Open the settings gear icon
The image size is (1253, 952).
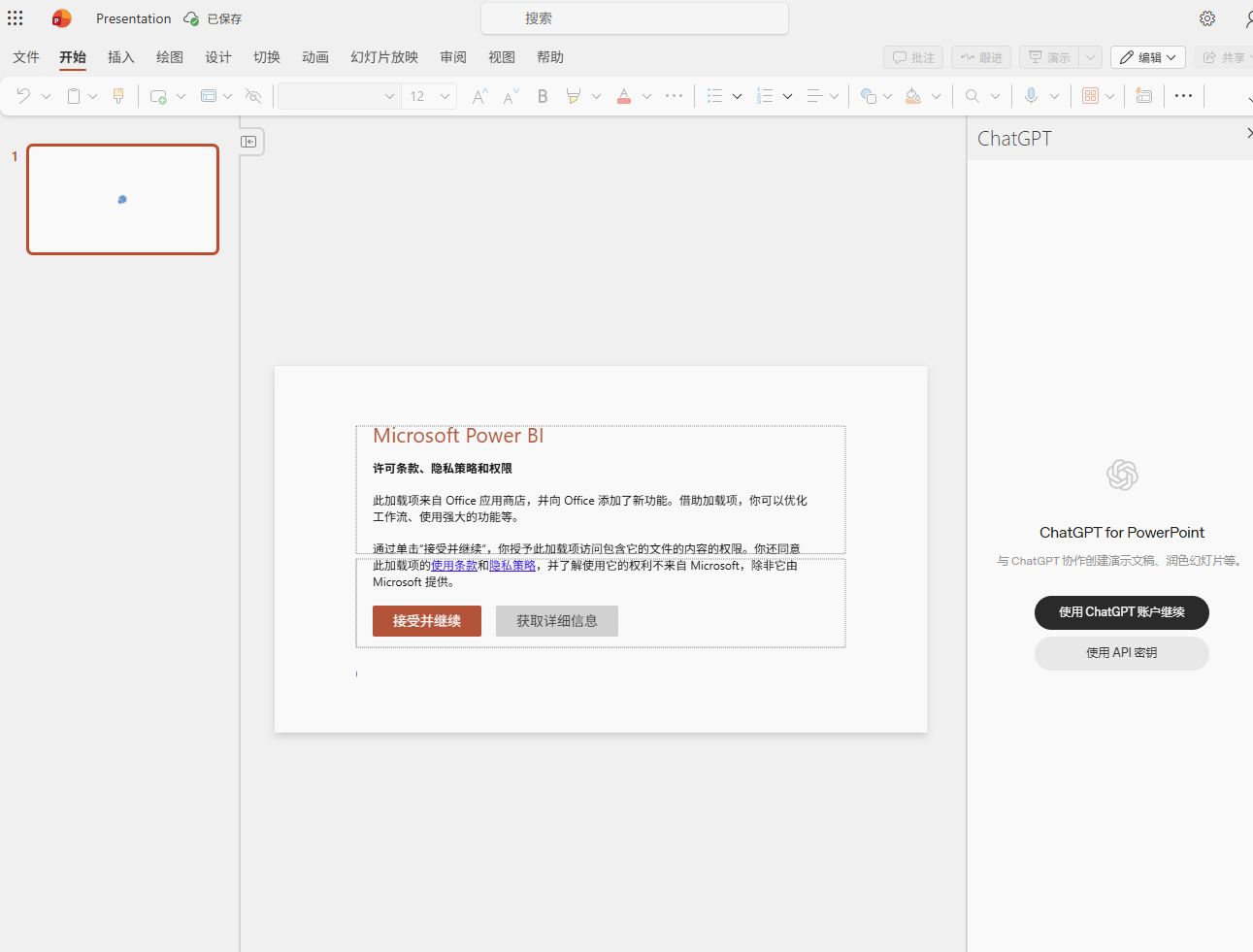[1207, 18]
